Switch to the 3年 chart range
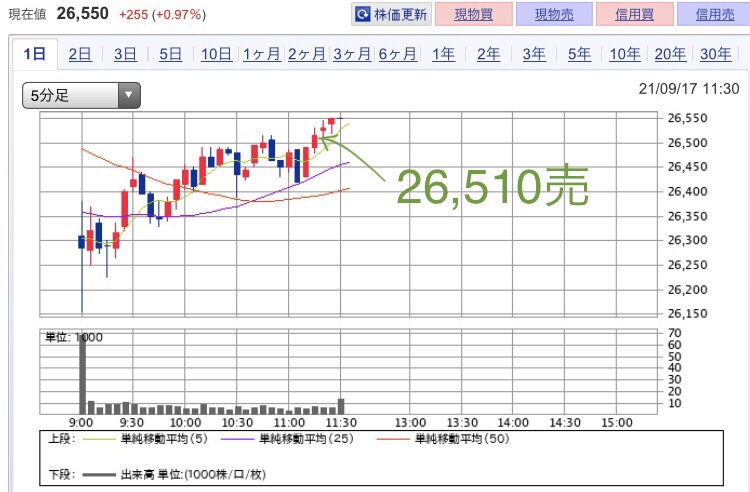This screenshot has width=750, height=492. click(534, 54)
